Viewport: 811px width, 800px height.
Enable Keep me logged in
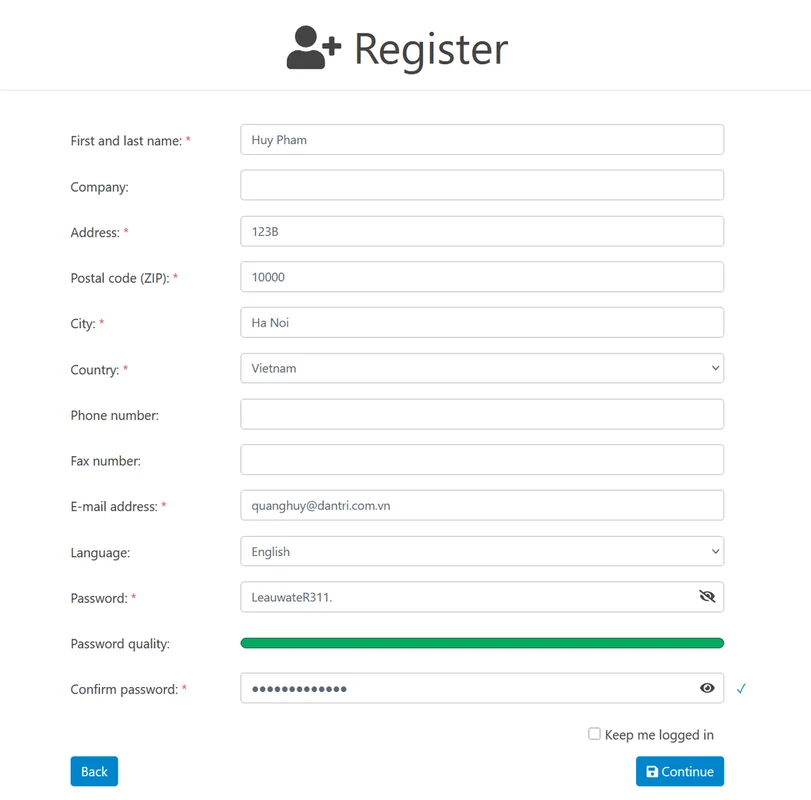[593, 734]
